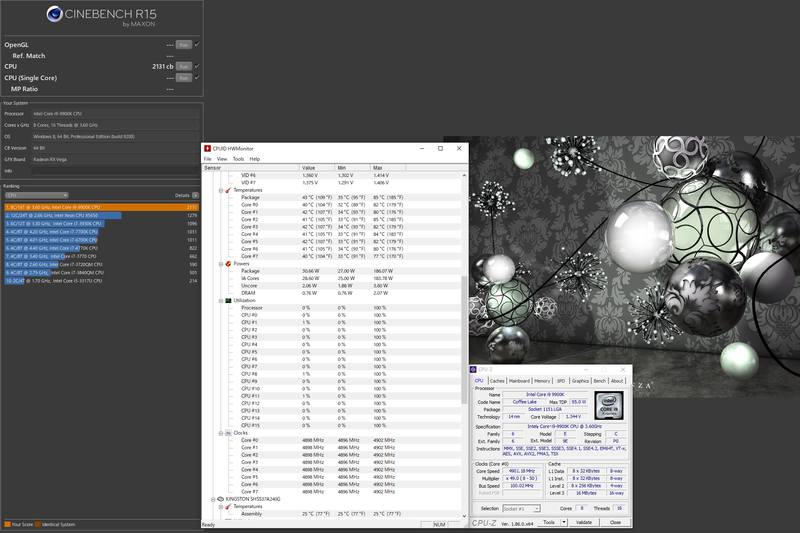Select the CPU tab in CPU-Z

(x=479, y=380)
